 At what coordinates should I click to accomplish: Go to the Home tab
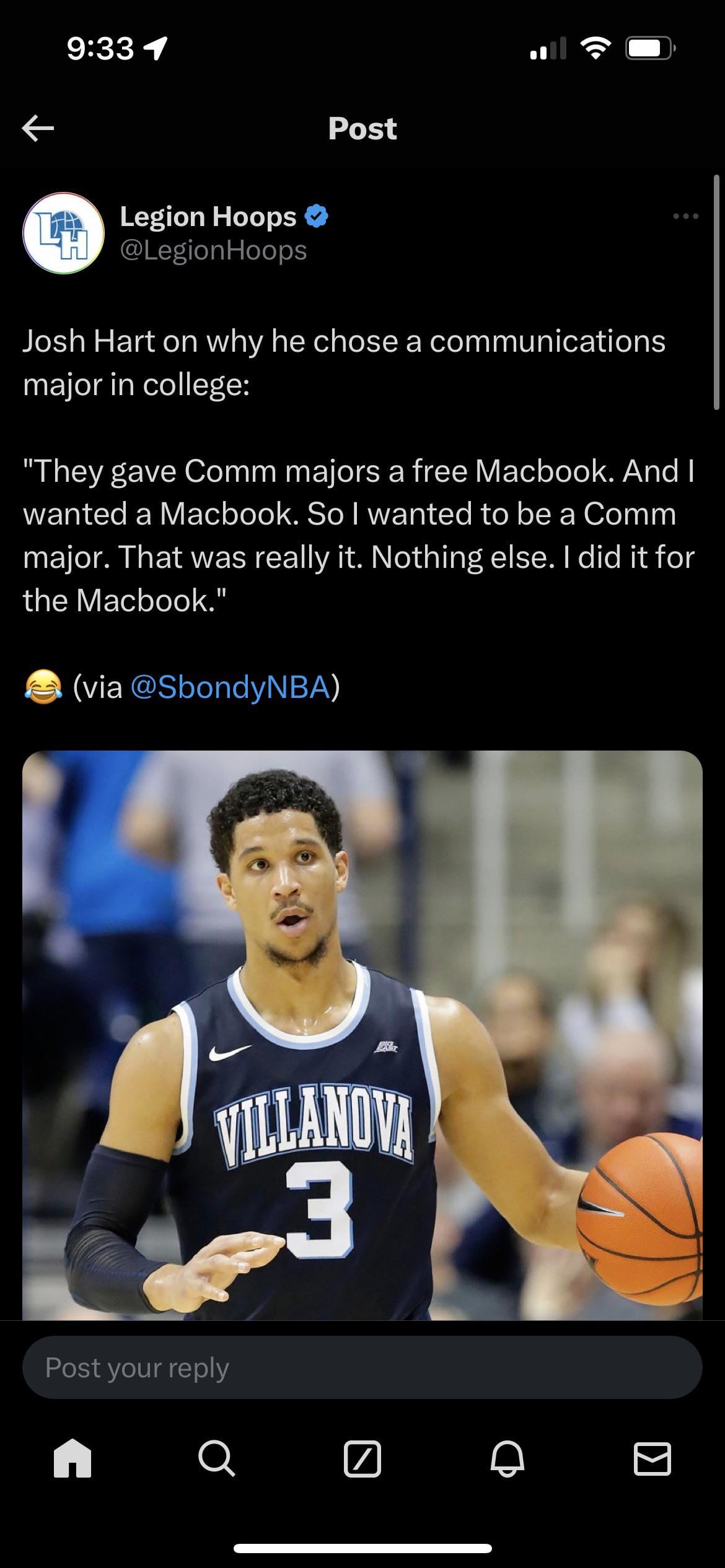(x=72, y=1458)
